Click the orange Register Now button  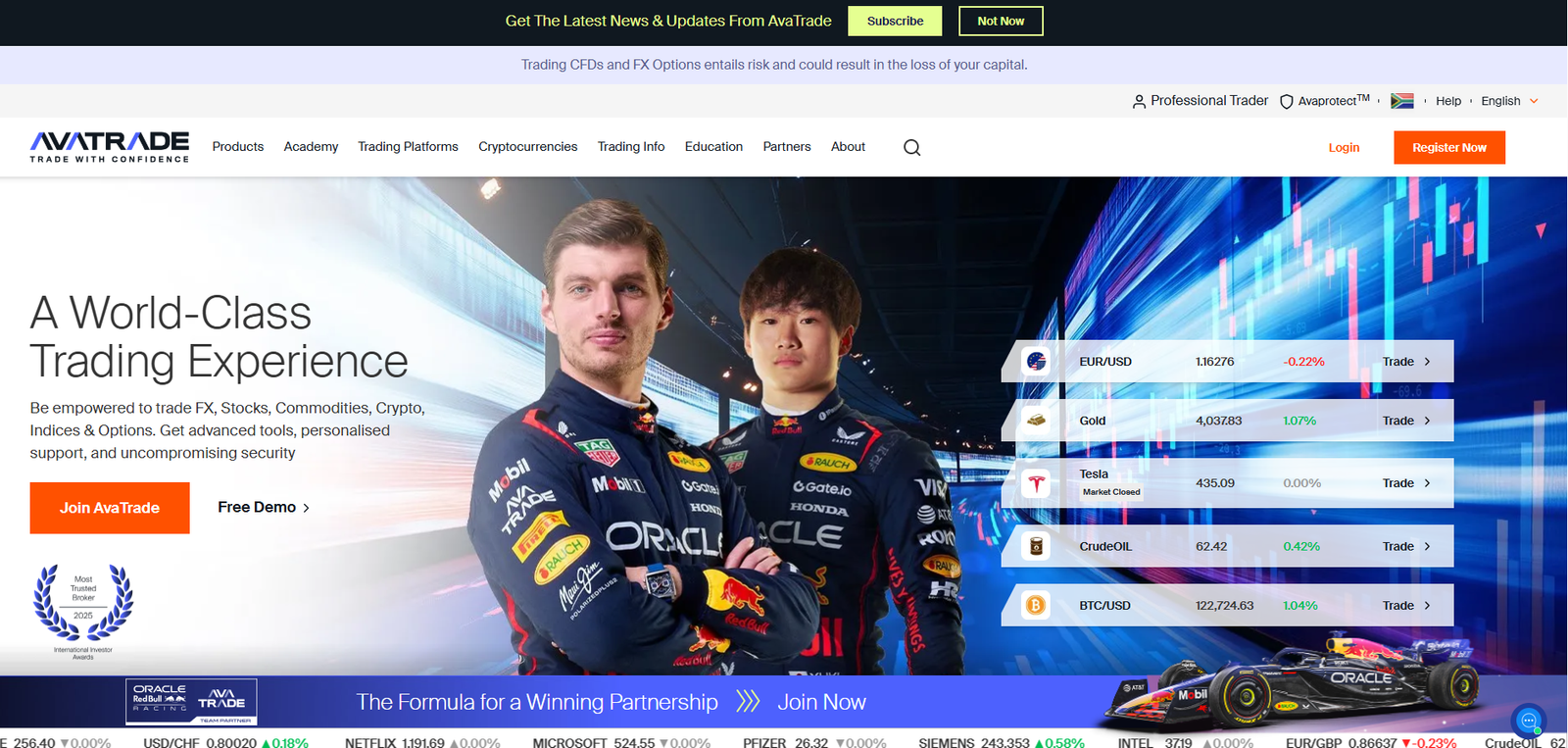[1448, 148]
